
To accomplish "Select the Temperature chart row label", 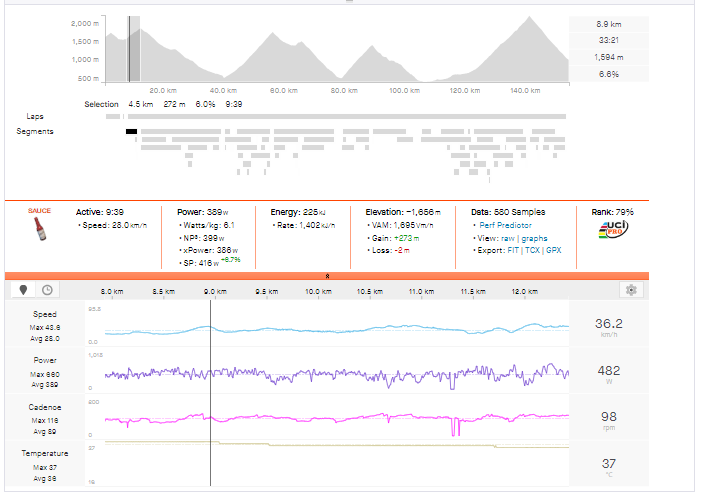I will (44, 453).
